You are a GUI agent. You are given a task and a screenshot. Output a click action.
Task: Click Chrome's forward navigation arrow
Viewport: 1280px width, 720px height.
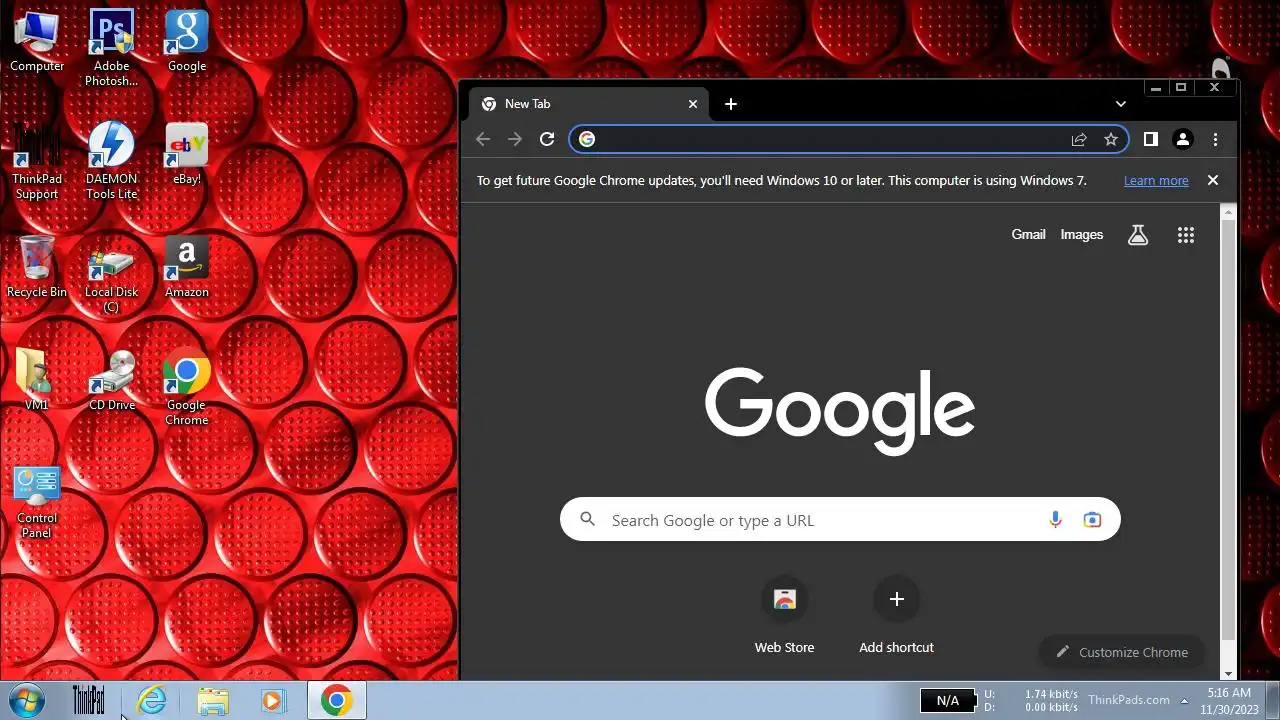515,140
